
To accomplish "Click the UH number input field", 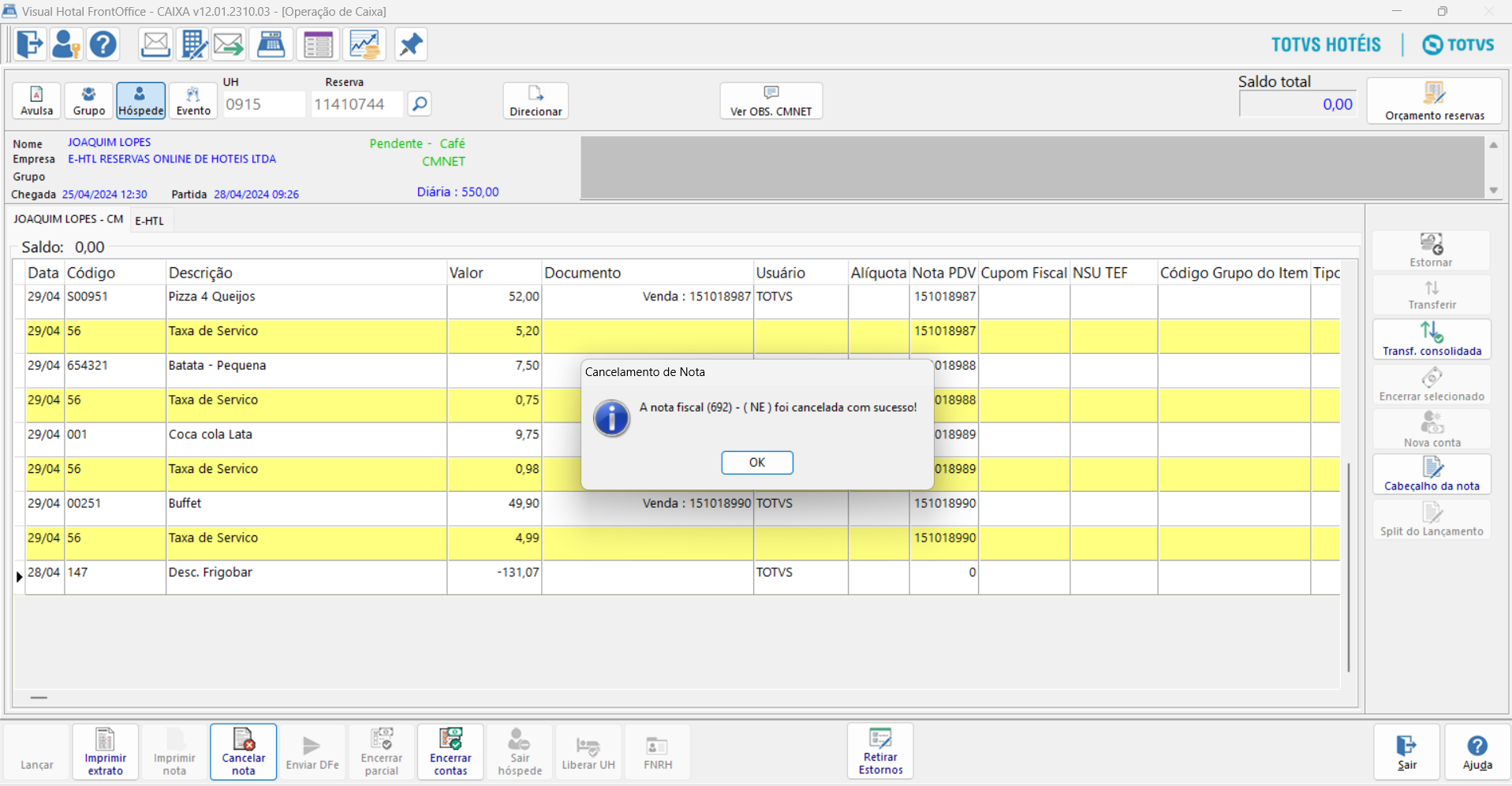I will point(263,104).
